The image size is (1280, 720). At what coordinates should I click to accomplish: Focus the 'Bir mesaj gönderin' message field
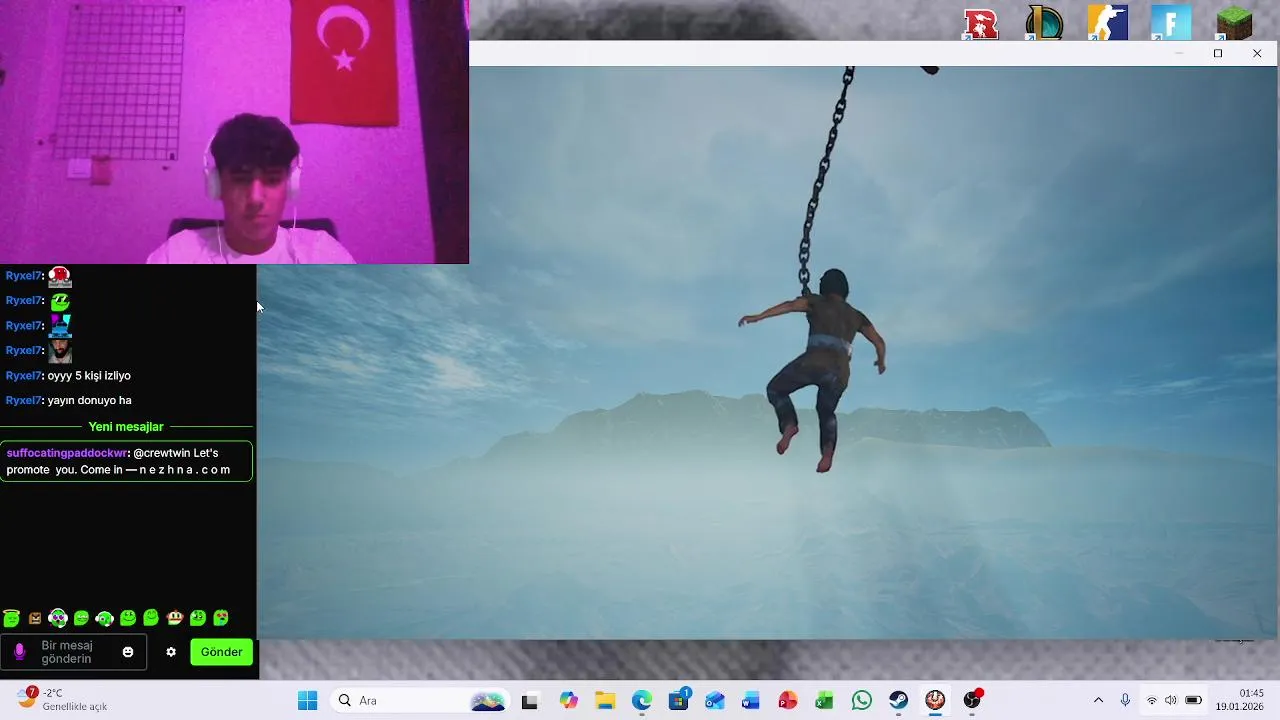coord(73,652)
